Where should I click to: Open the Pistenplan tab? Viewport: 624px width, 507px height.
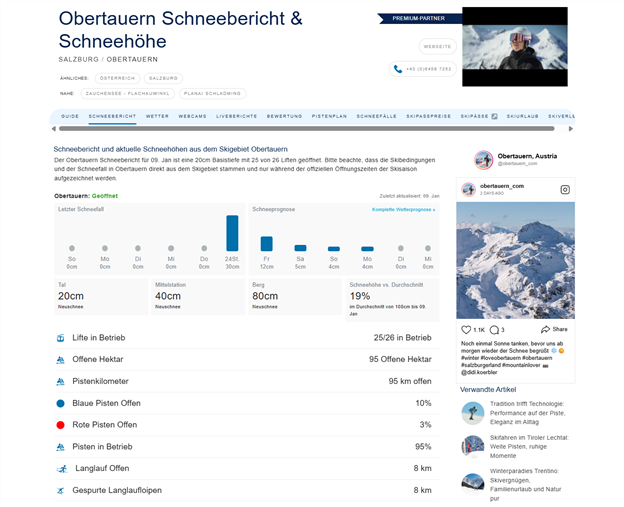(329, 116)
